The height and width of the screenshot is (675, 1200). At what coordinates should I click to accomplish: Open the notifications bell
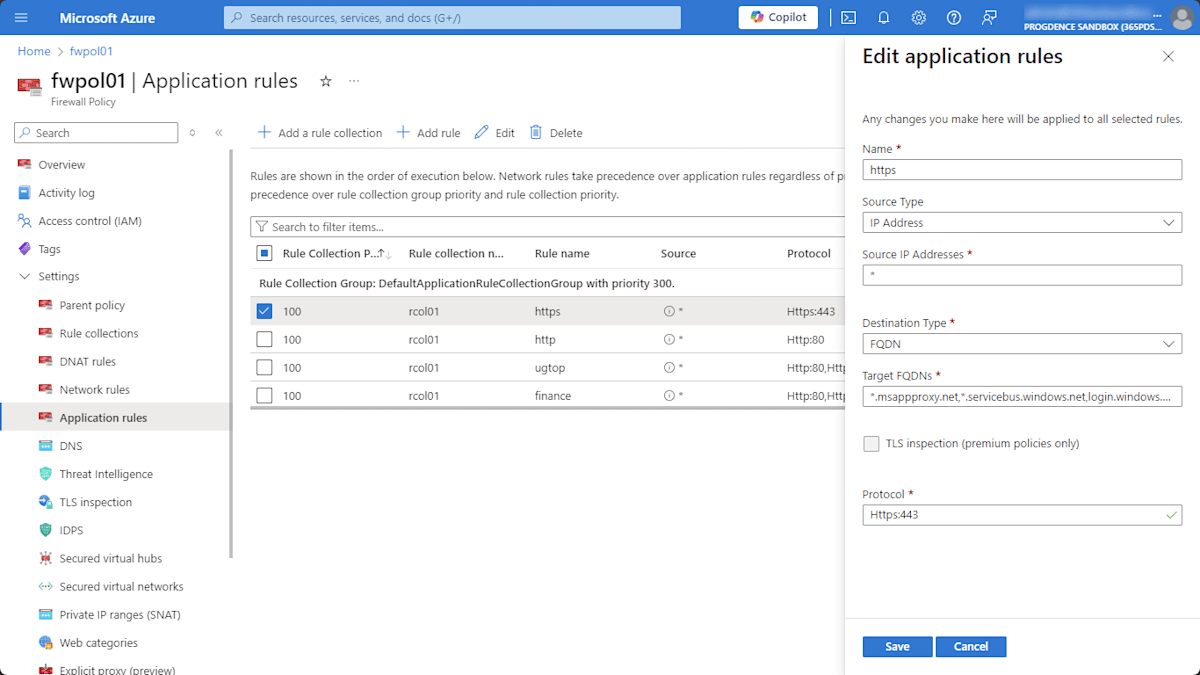click(884, 17)
